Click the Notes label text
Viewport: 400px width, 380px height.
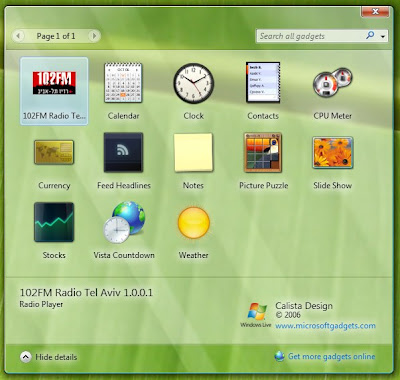pos(193,185)
